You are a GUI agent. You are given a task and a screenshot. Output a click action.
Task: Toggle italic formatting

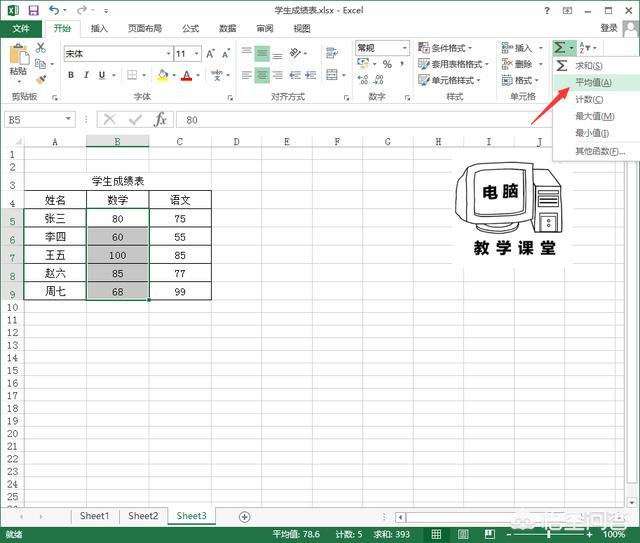(x=86, y=75)
